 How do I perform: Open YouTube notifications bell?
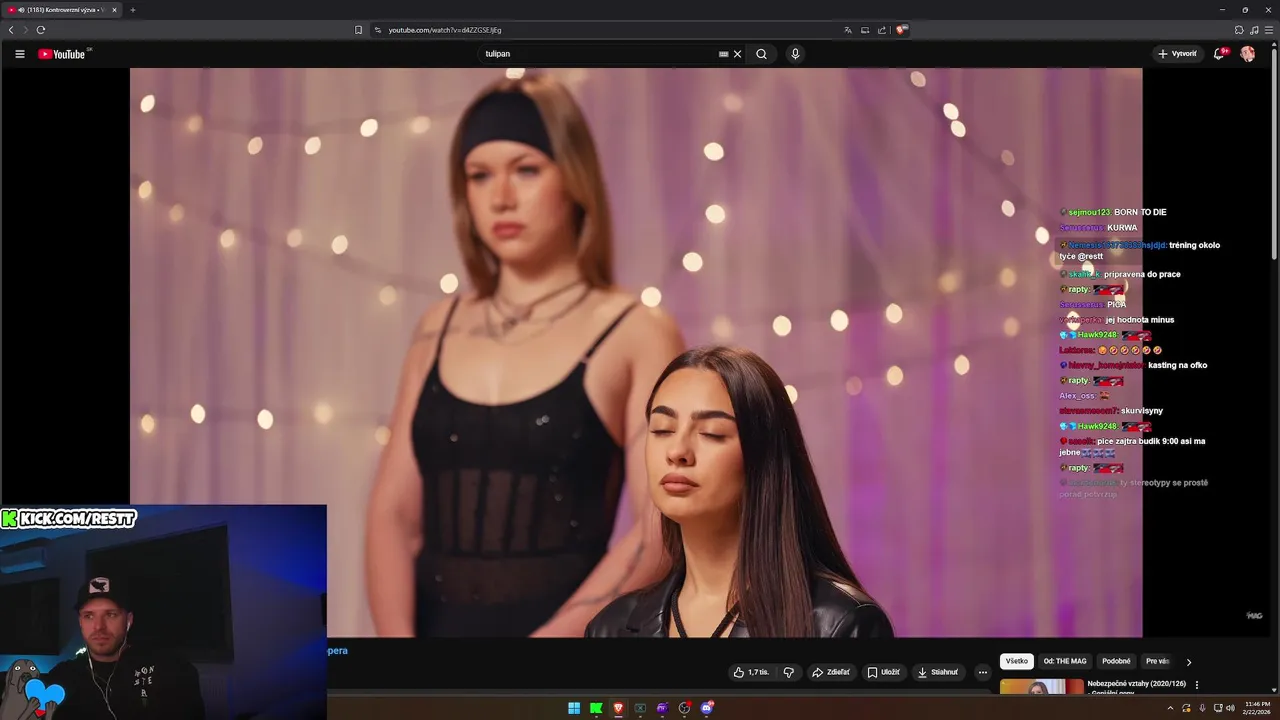[x=1218, y=54]
